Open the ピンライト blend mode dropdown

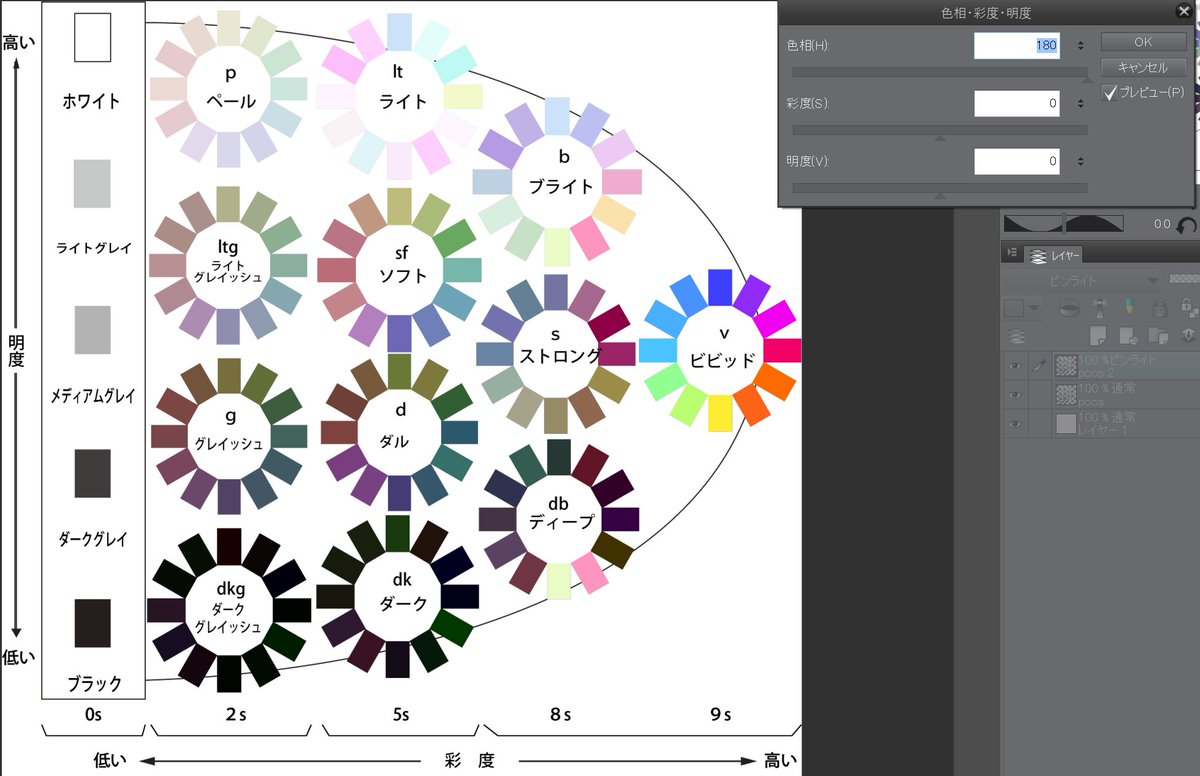[1084, 281]
